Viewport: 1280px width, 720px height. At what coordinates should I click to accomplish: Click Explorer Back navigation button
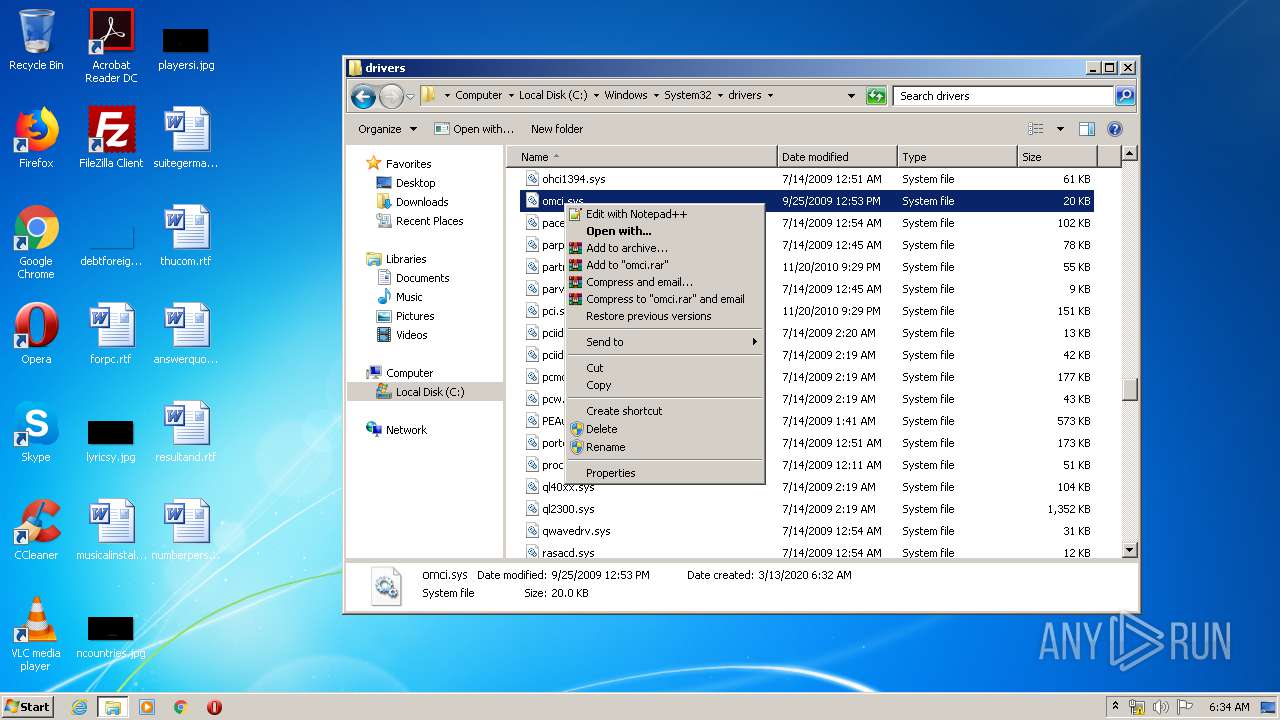coord(363,96)
